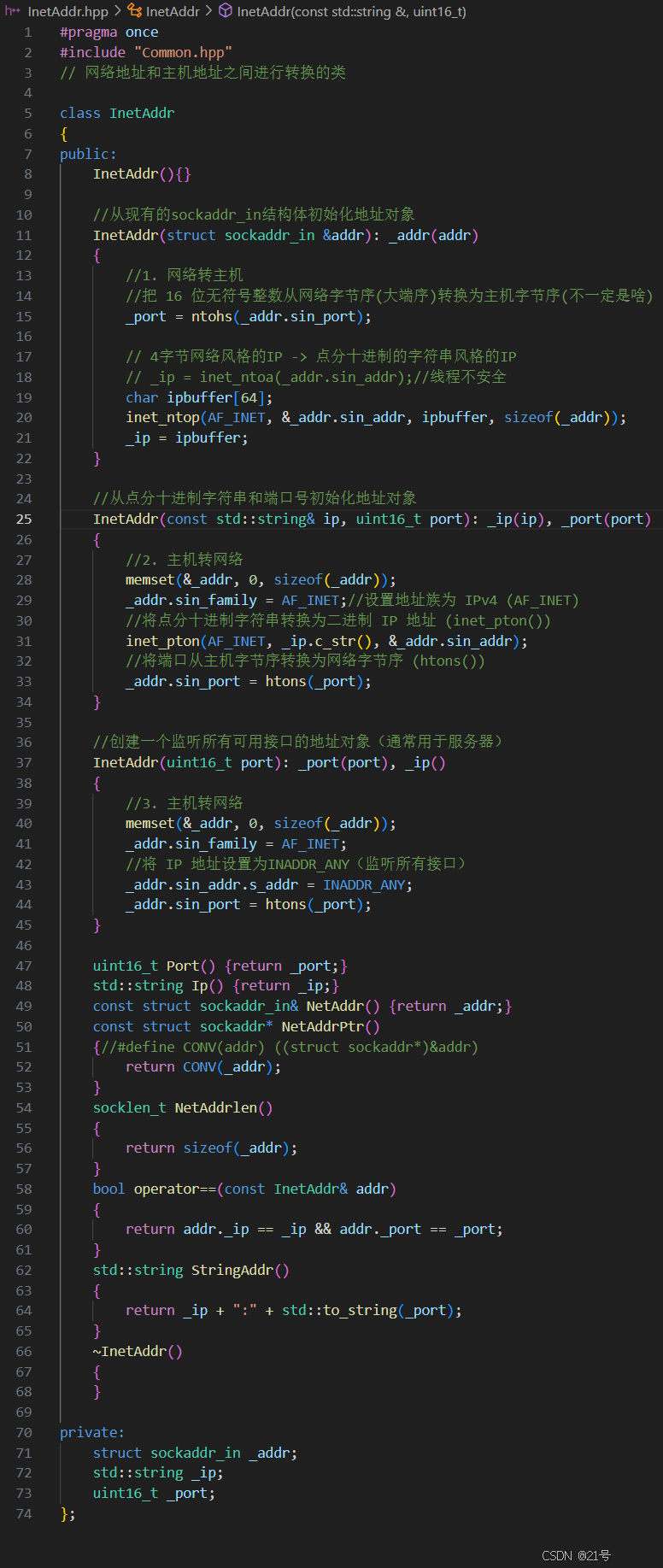
Task: Click '_addr.sin_port = htons(_port);' on line 33
Action: tap(249, 681)
